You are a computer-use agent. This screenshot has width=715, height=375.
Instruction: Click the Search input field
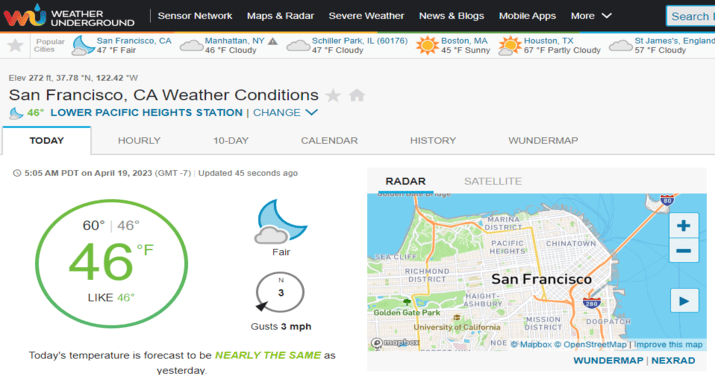pos(690,16)
